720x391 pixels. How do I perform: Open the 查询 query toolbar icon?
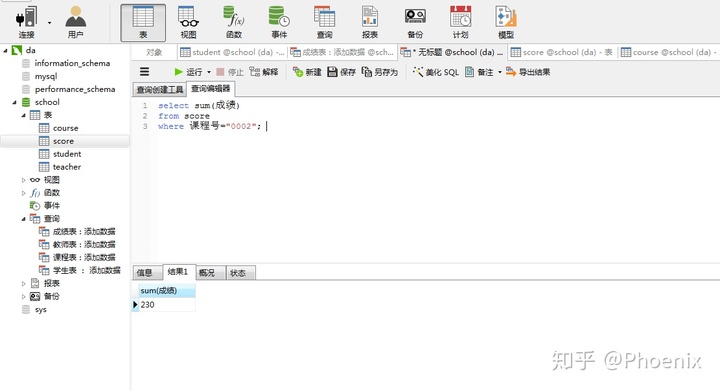coord(324,22)
